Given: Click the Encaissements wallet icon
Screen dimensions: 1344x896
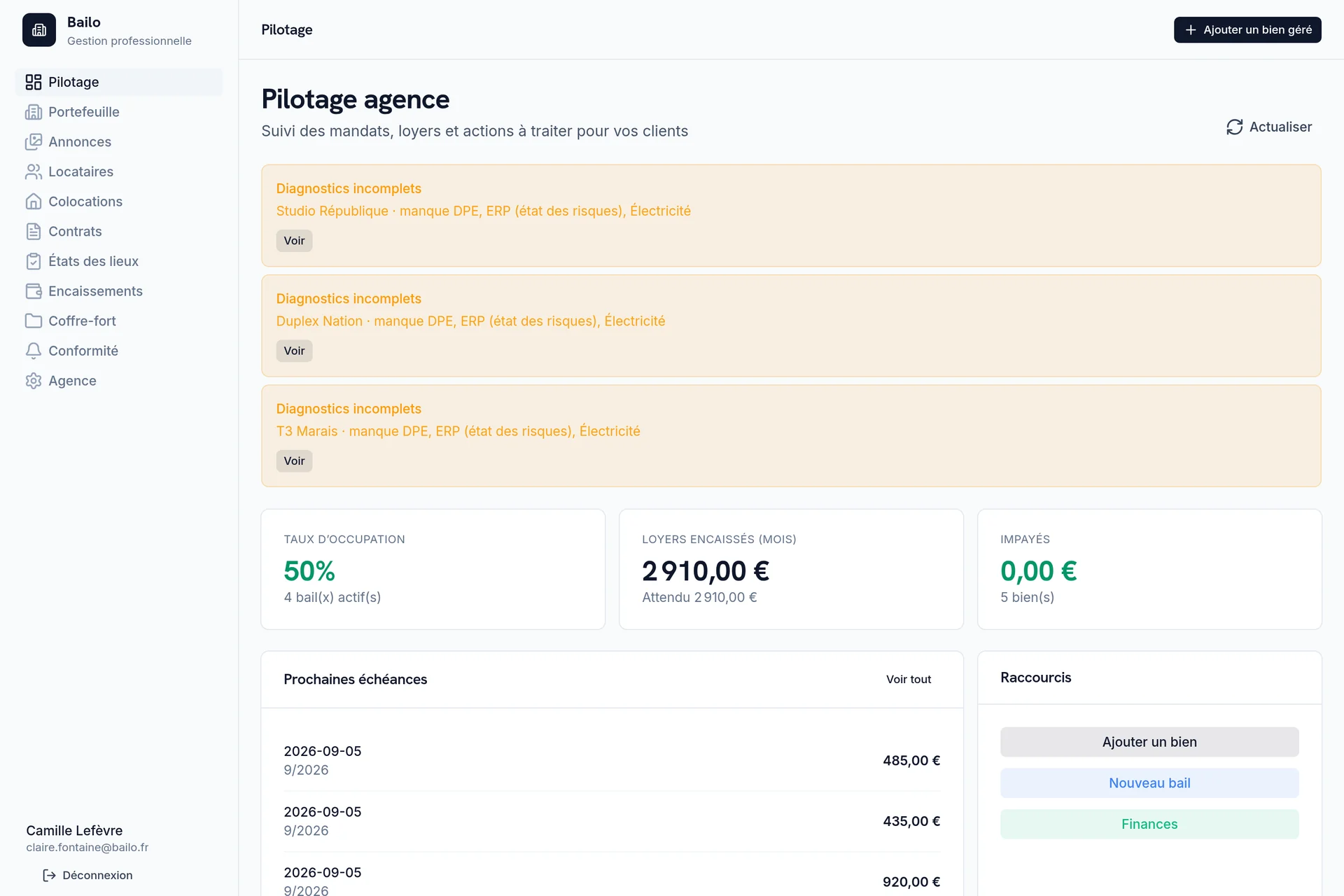Looking at the screenshot, I should tap(34, 291).
